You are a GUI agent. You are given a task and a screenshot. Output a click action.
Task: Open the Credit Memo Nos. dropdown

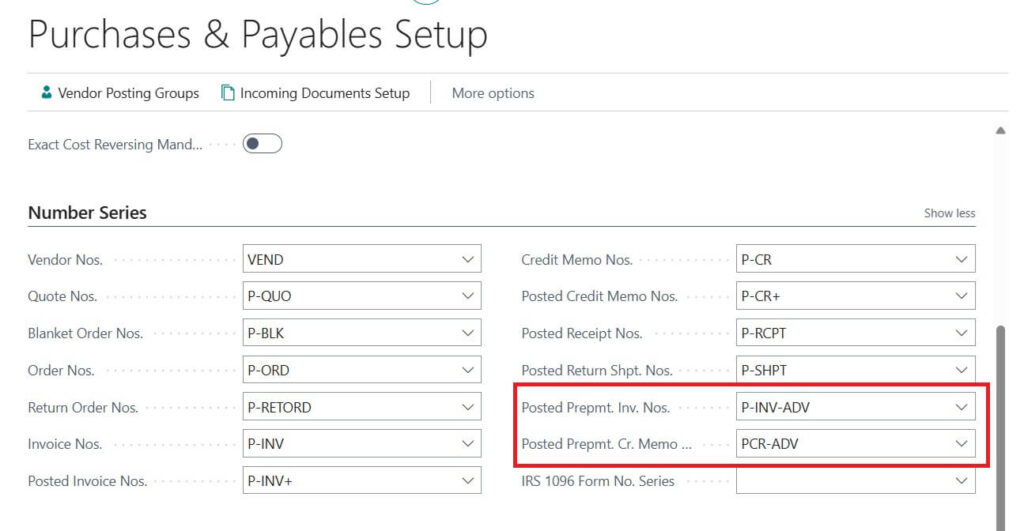click(x=961, y=260)
